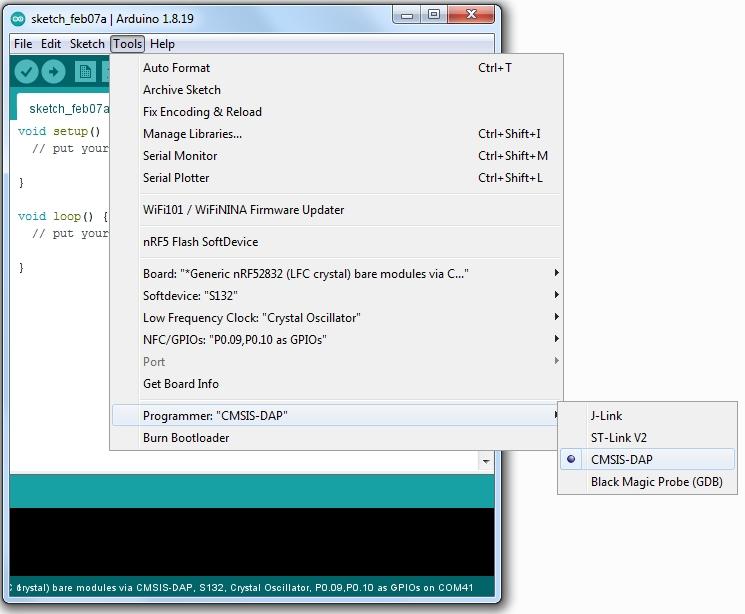Click Get Board Info
The image size is (745, 614).
[336, 384]
